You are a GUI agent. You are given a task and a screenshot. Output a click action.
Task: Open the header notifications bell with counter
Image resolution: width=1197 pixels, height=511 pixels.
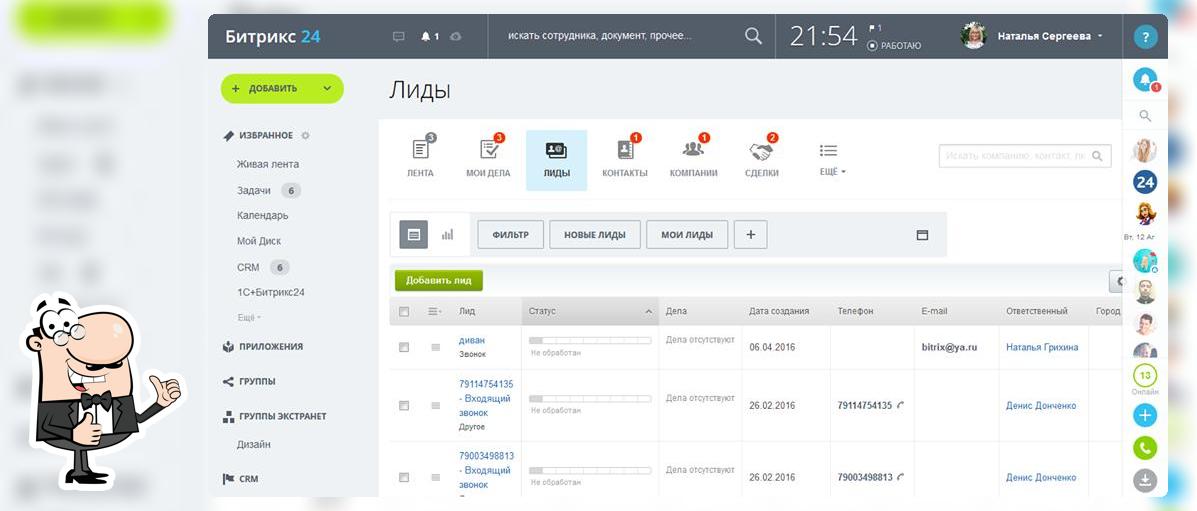430,36
